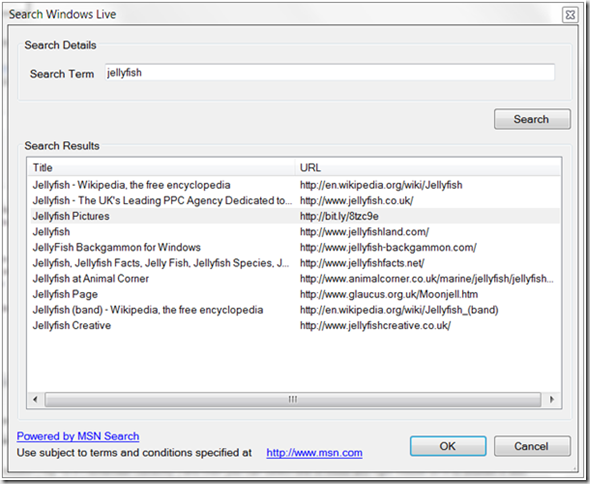Select the Jellyfish Creative result
The height and width of the screenshot is (484, 590).
(294, 326)
